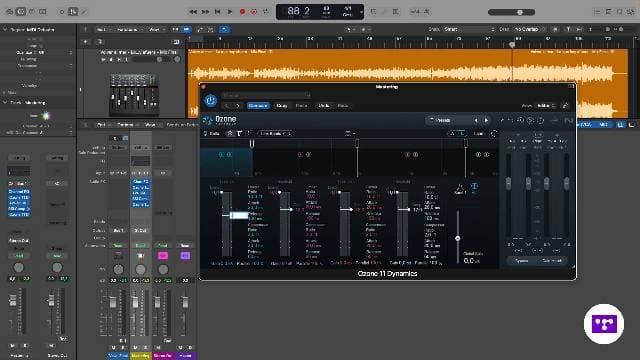Go to next Ozone preset arrow
The height and width of the screenshot is (360, 640).
487,120
